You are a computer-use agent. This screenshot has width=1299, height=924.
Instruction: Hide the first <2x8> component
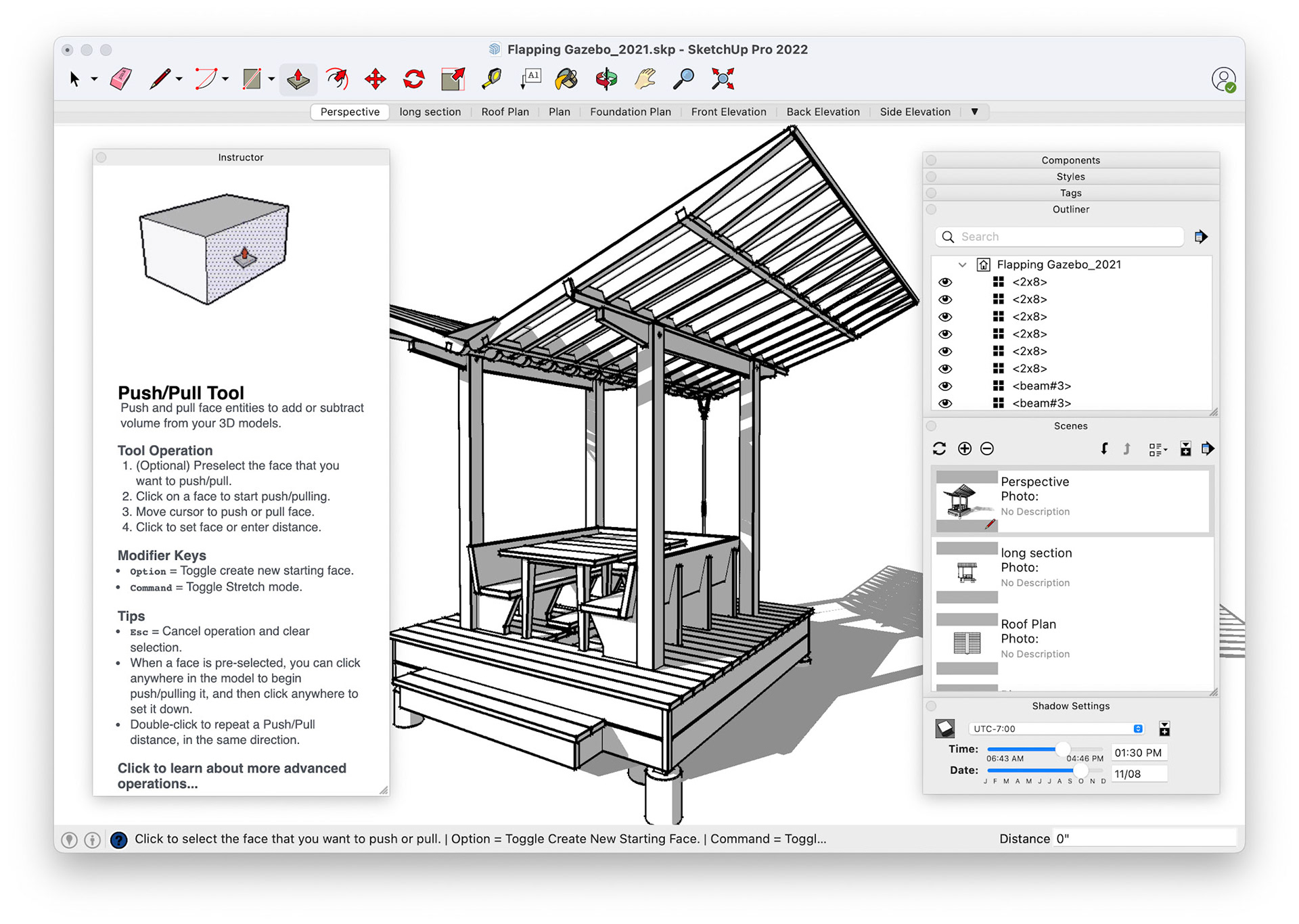945,282
